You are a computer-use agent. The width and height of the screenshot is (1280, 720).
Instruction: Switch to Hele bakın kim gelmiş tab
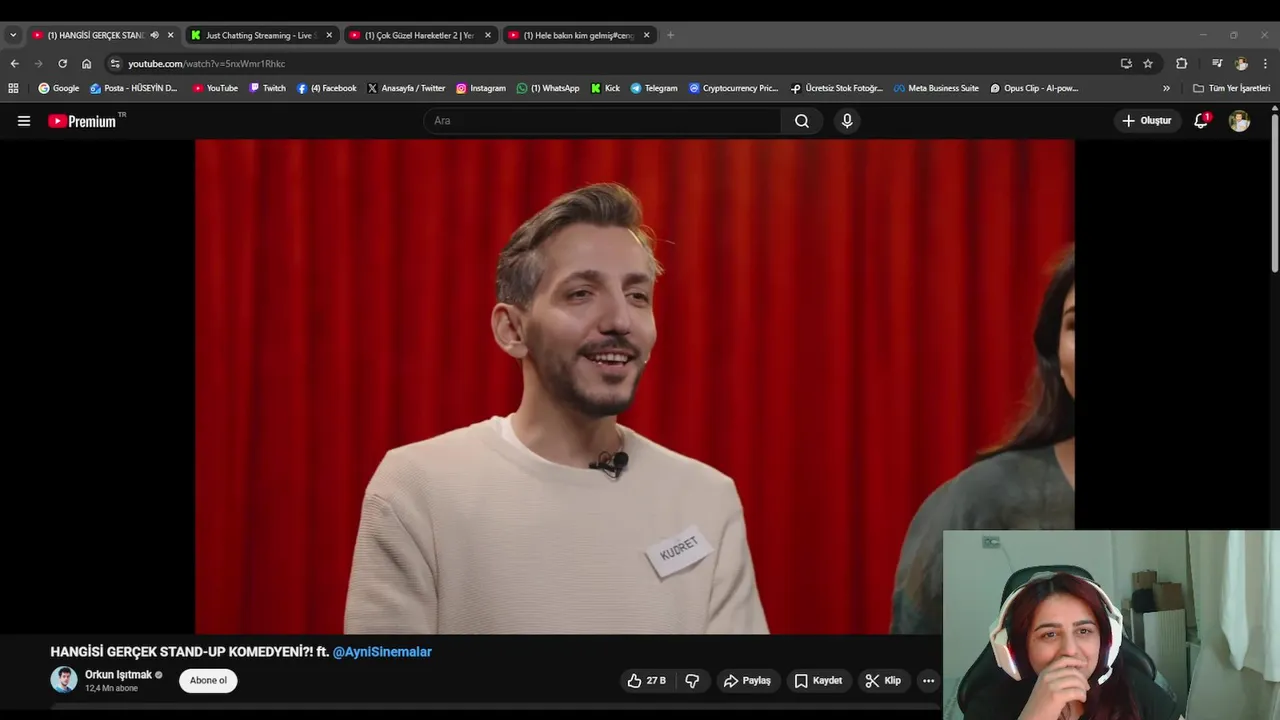[578, 35]
